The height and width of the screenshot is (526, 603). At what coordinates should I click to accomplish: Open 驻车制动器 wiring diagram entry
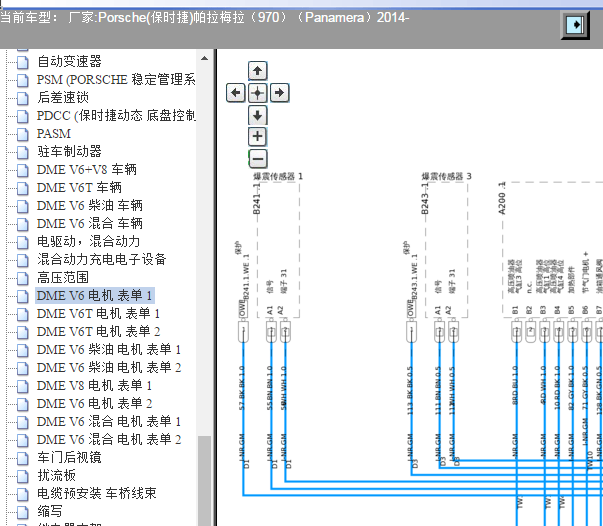point(69,151)
